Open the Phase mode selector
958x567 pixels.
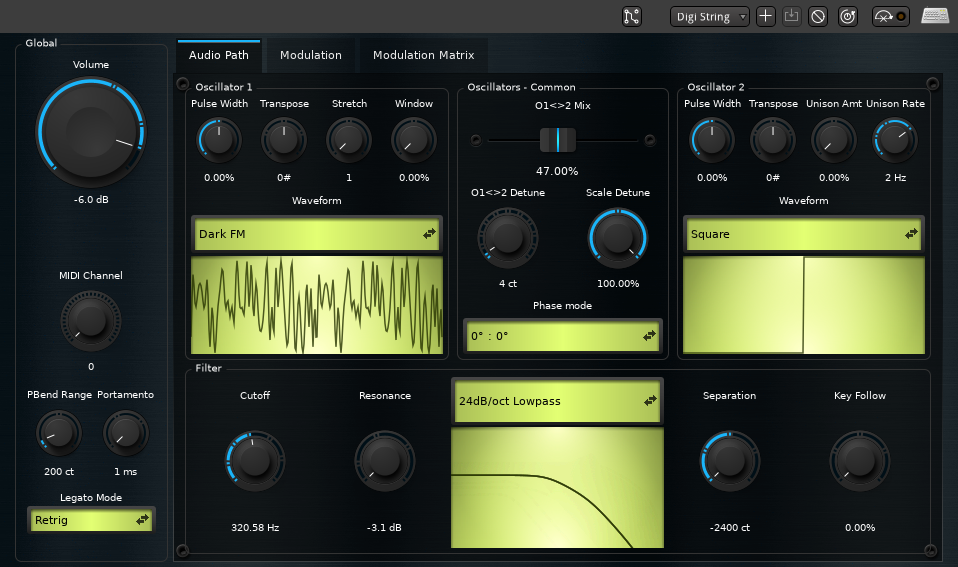561,336
